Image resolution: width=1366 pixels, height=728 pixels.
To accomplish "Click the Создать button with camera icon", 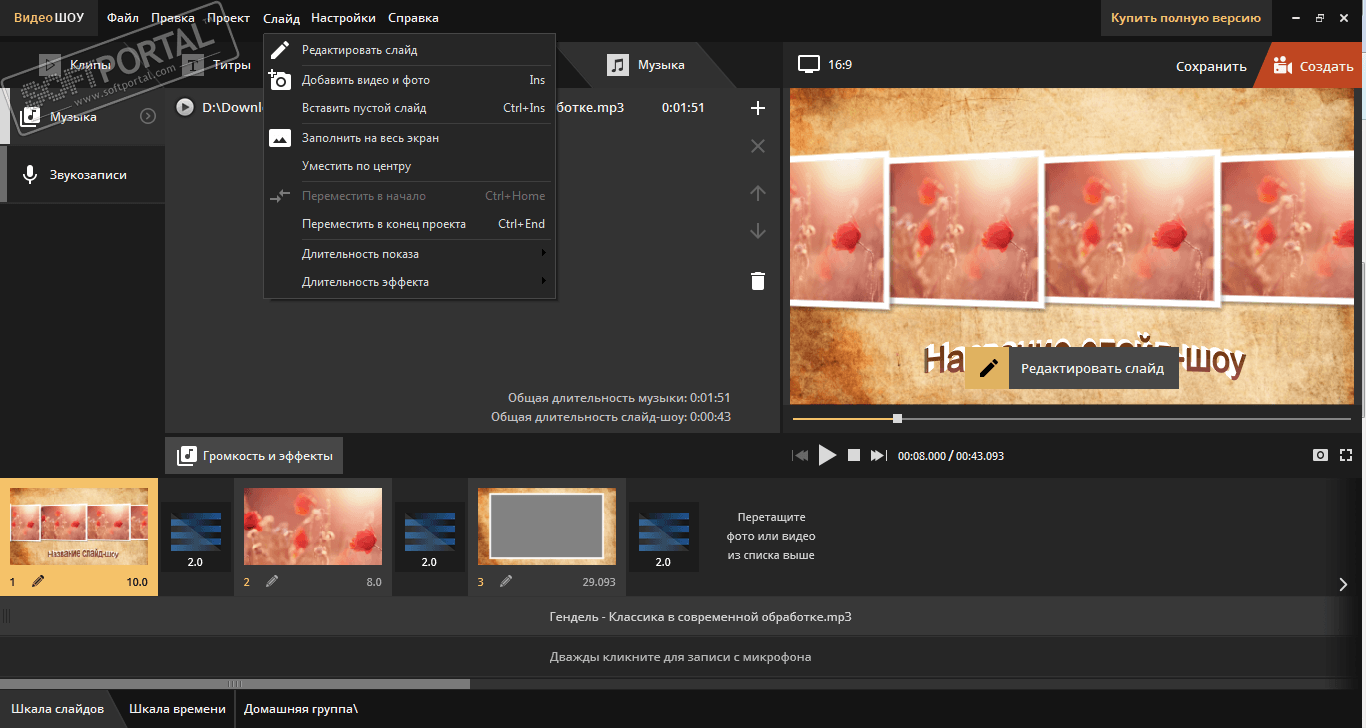I will 1313,66.
